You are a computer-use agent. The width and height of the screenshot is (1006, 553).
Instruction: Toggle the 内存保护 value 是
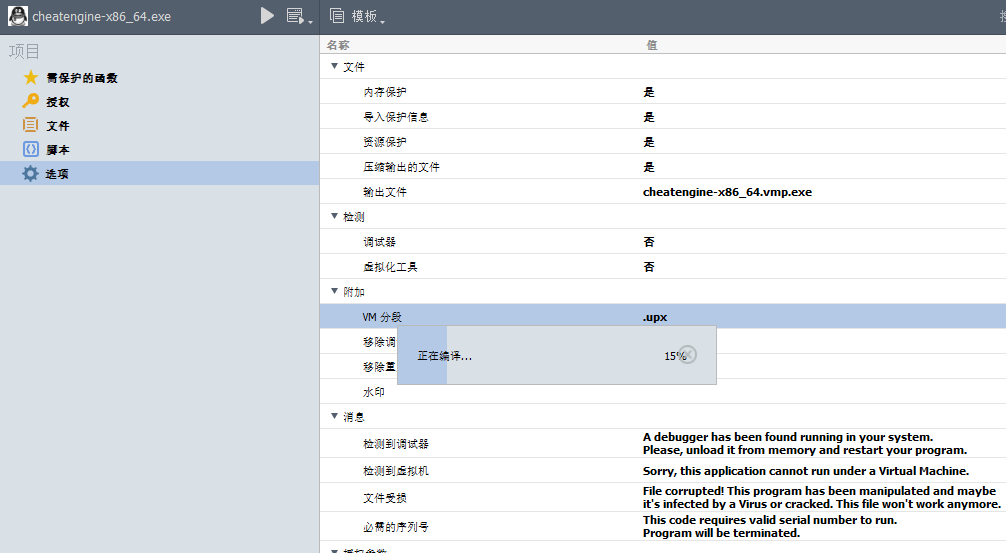[649, 92]
